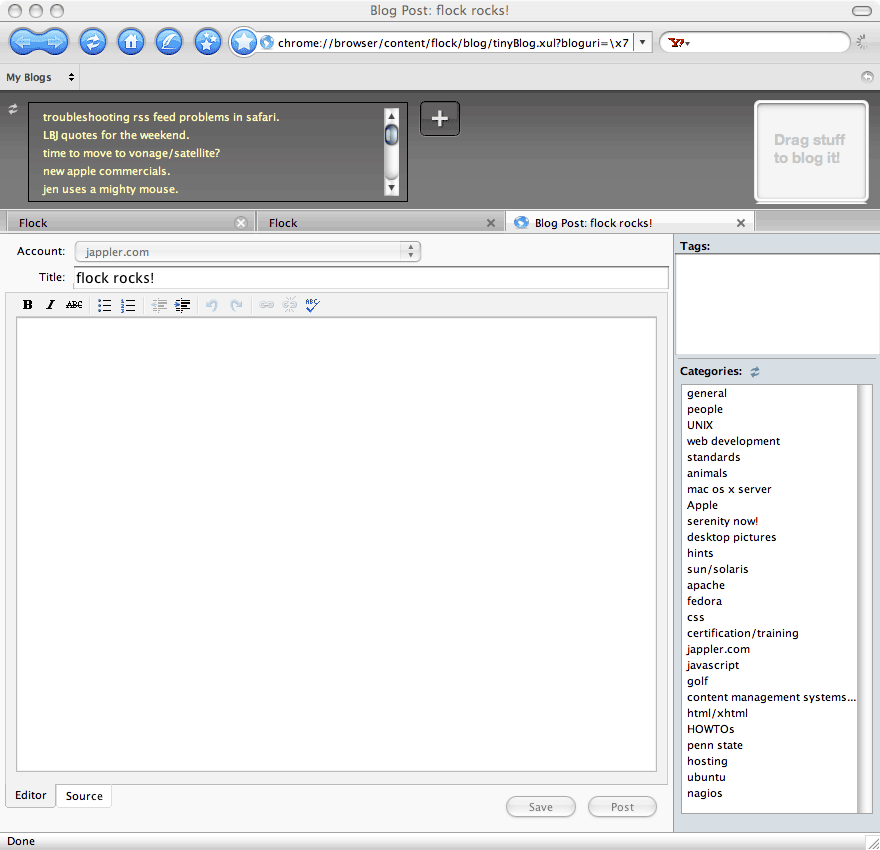
Task: Click the Post button
Action: tap(622, 807)
